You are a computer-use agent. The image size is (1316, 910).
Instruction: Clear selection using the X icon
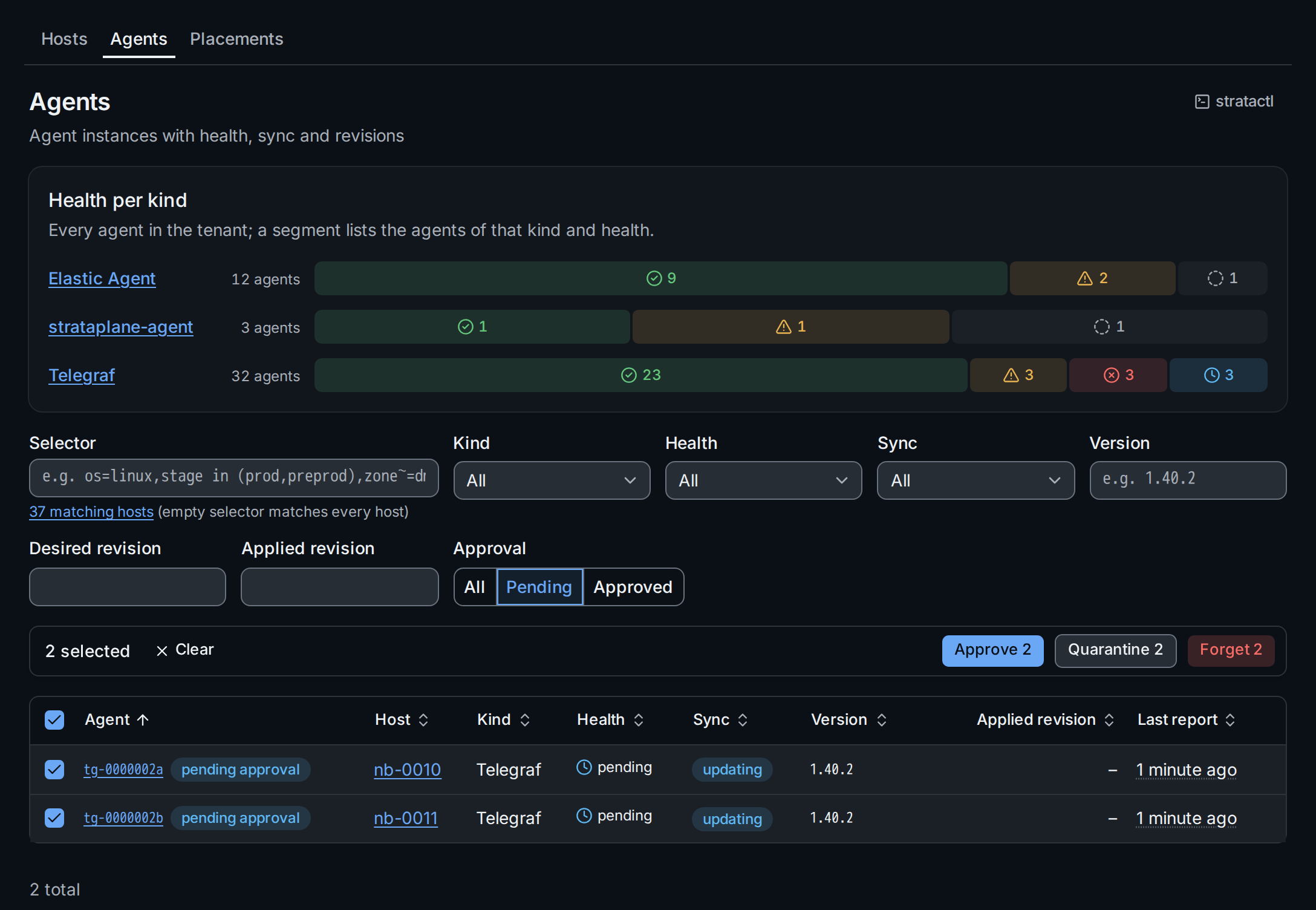(x=161, y=651)
